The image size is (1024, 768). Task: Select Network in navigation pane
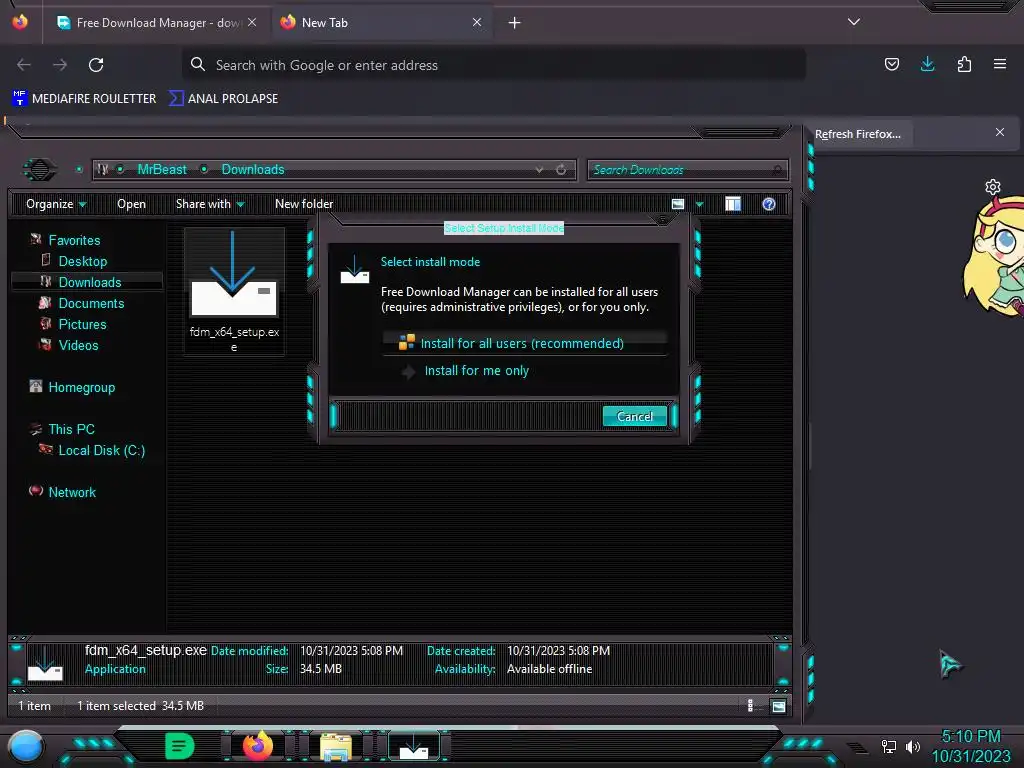tap(72, 492)
